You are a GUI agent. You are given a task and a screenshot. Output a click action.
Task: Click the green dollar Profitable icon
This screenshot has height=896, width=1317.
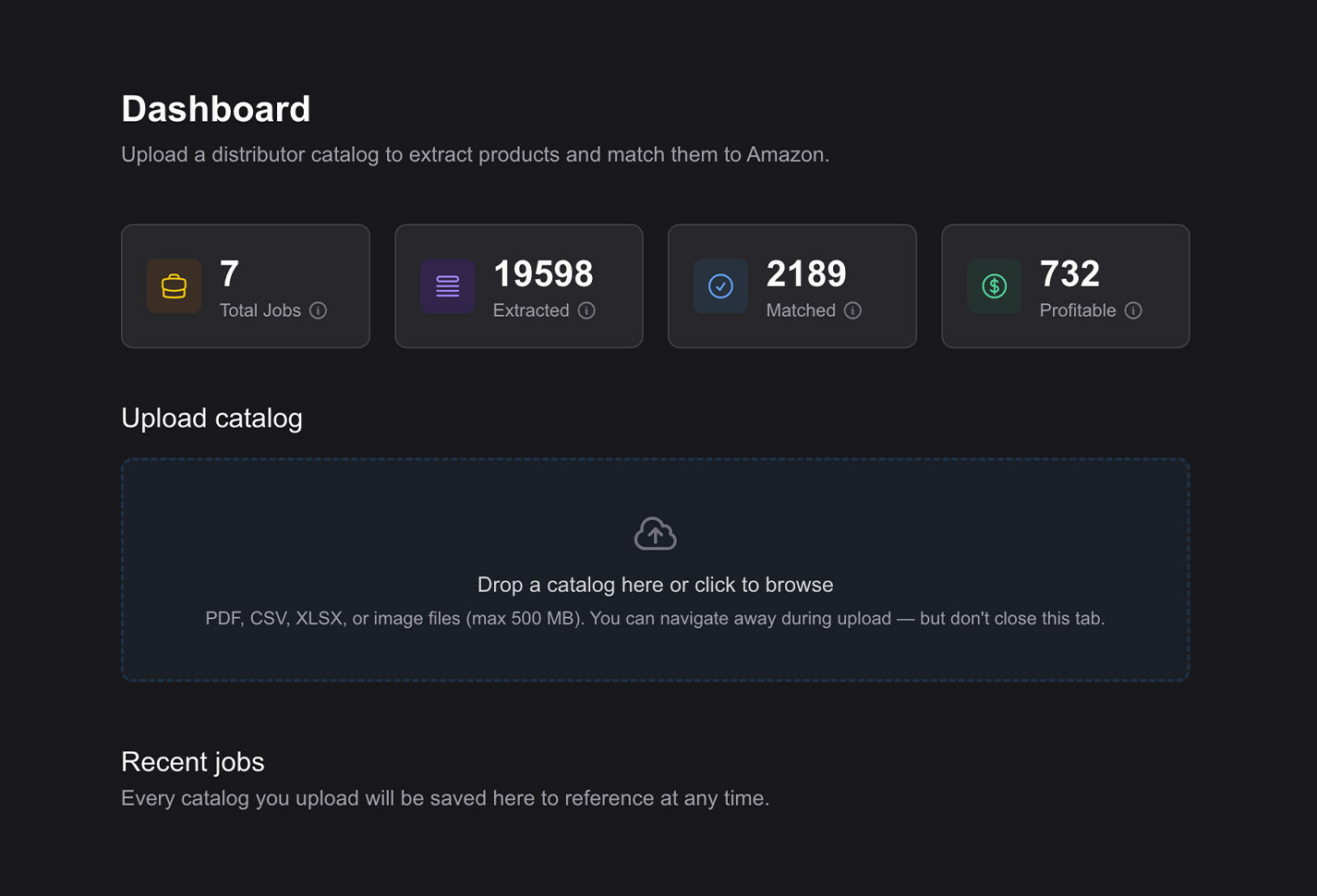994,286
